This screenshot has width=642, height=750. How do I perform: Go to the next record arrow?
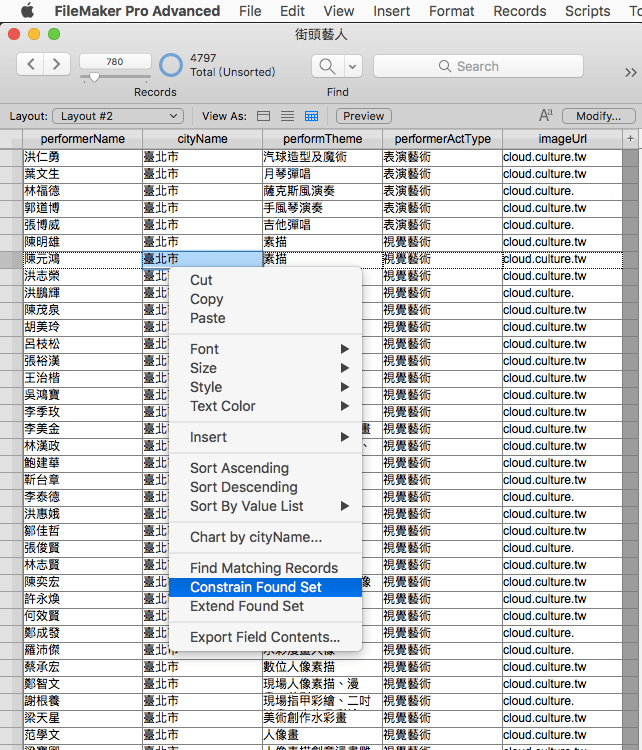[57, 65]
